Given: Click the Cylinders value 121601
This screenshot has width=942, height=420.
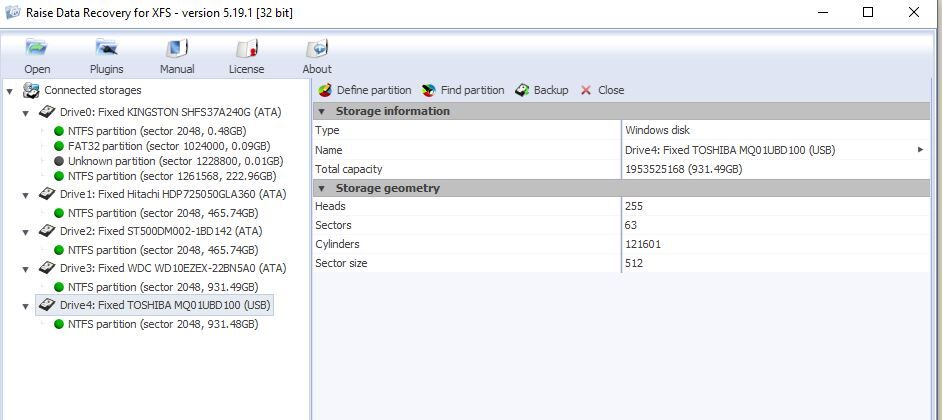Looking at the screenshot, I should pyautogui.click(x=643, y=245).
